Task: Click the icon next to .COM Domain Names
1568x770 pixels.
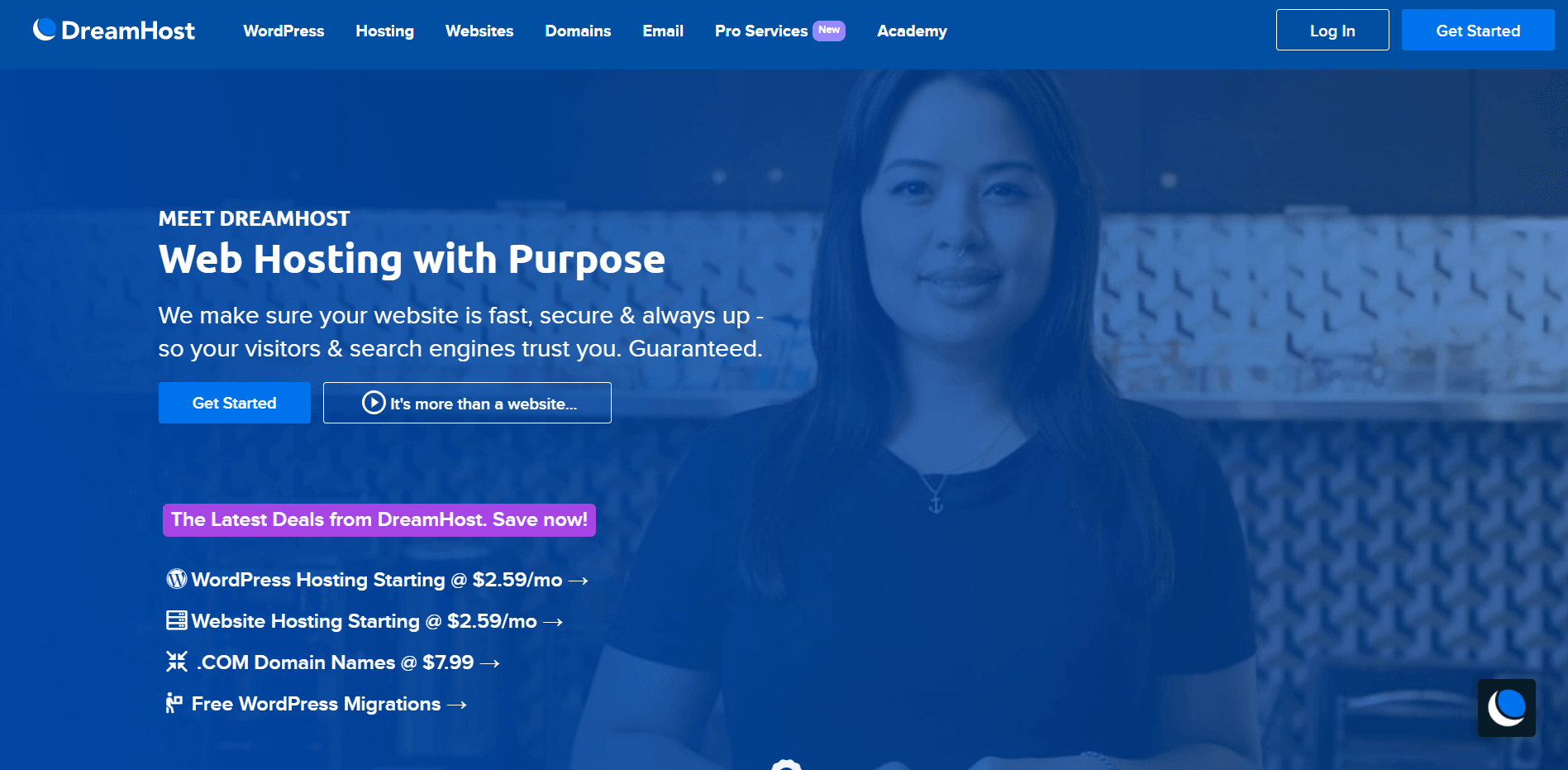Action: coord(177,662)
